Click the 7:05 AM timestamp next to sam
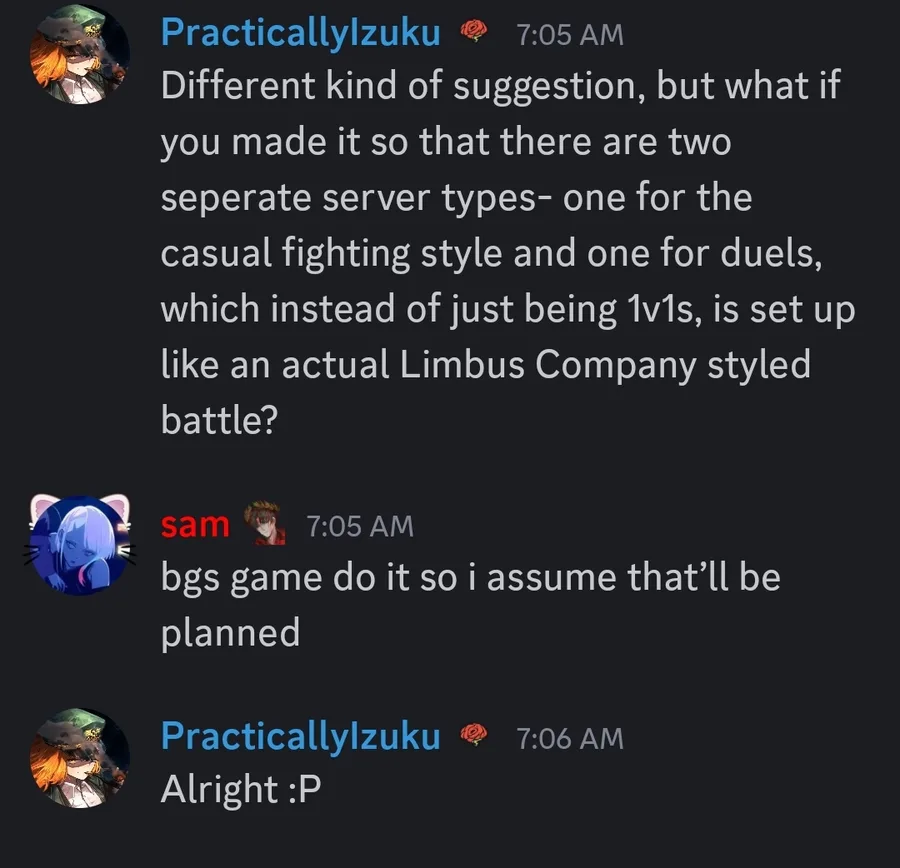Screen dimensions: 900x868 coord(359,524)
